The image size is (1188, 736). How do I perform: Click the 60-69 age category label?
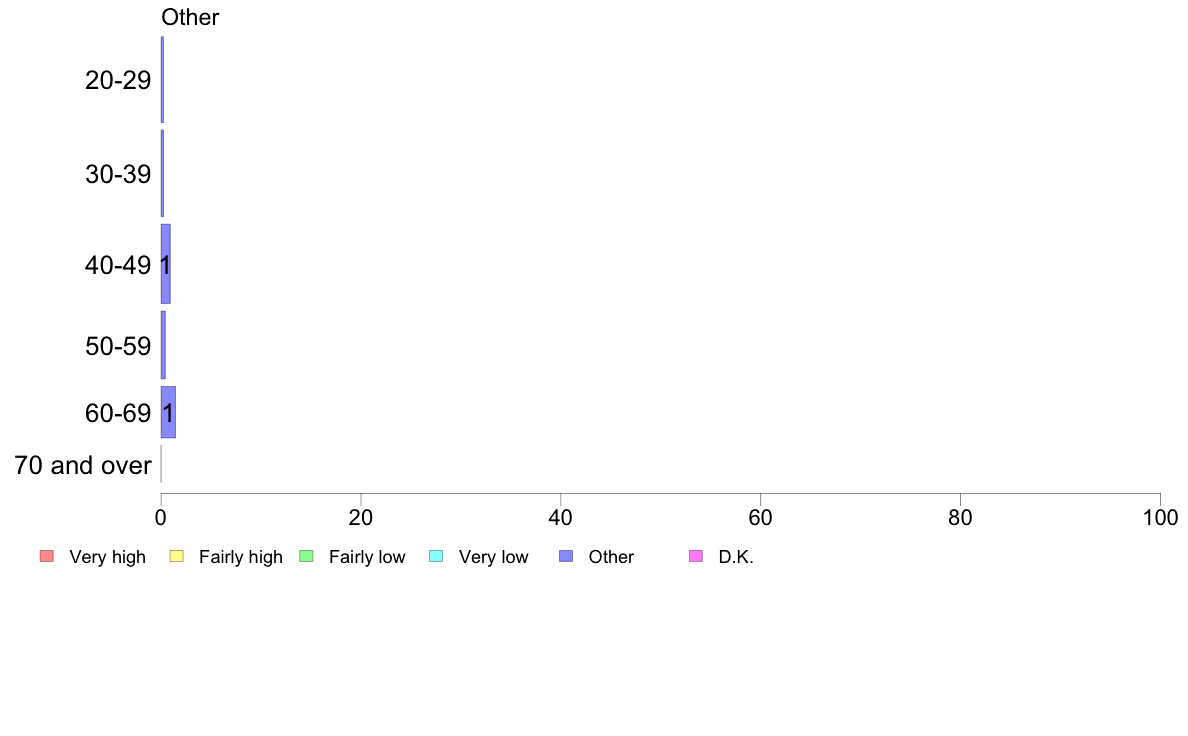coord(118,413)
